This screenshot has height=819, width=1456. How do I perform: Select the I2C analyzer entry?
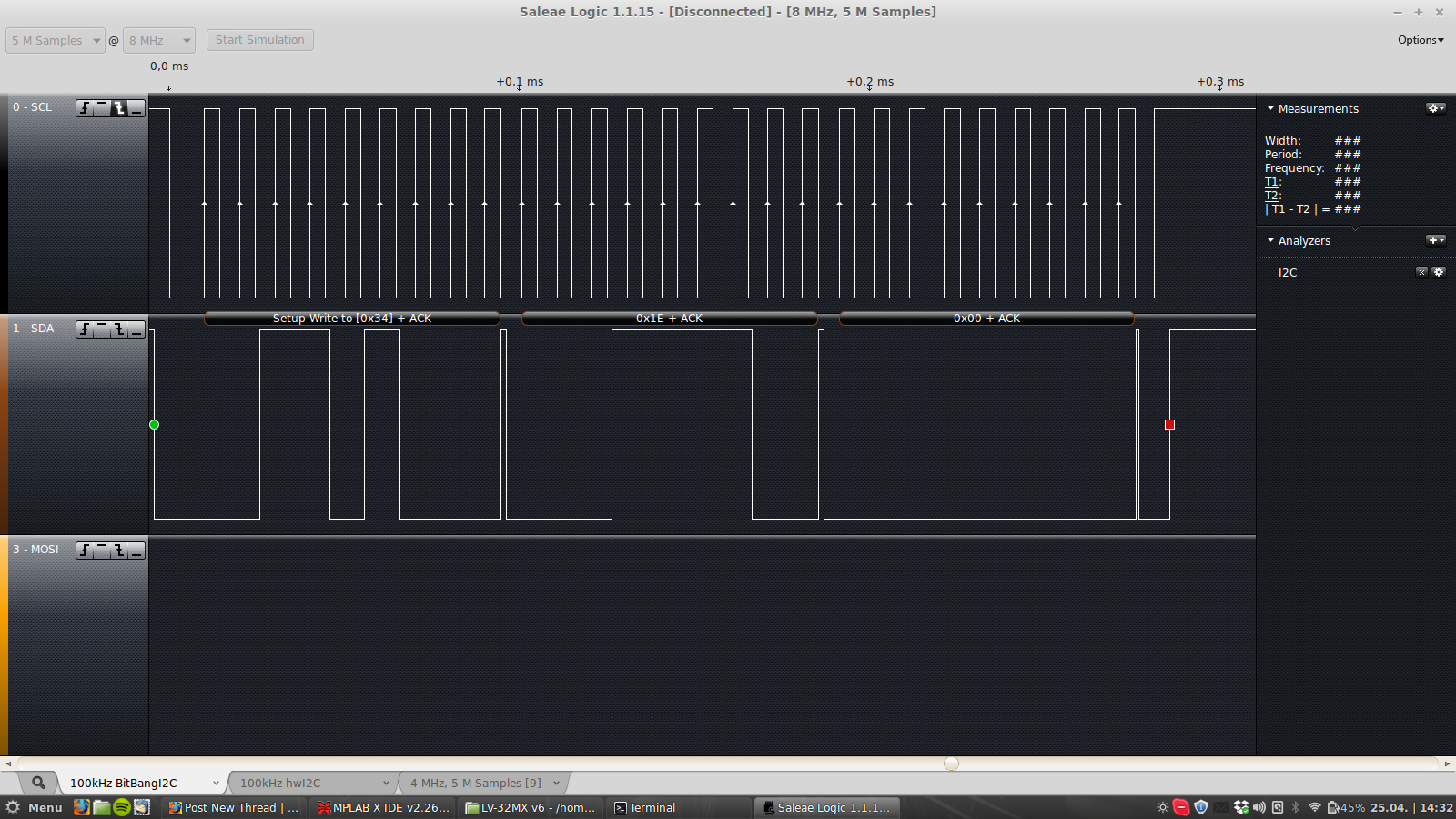click(x=1288, y=272)
